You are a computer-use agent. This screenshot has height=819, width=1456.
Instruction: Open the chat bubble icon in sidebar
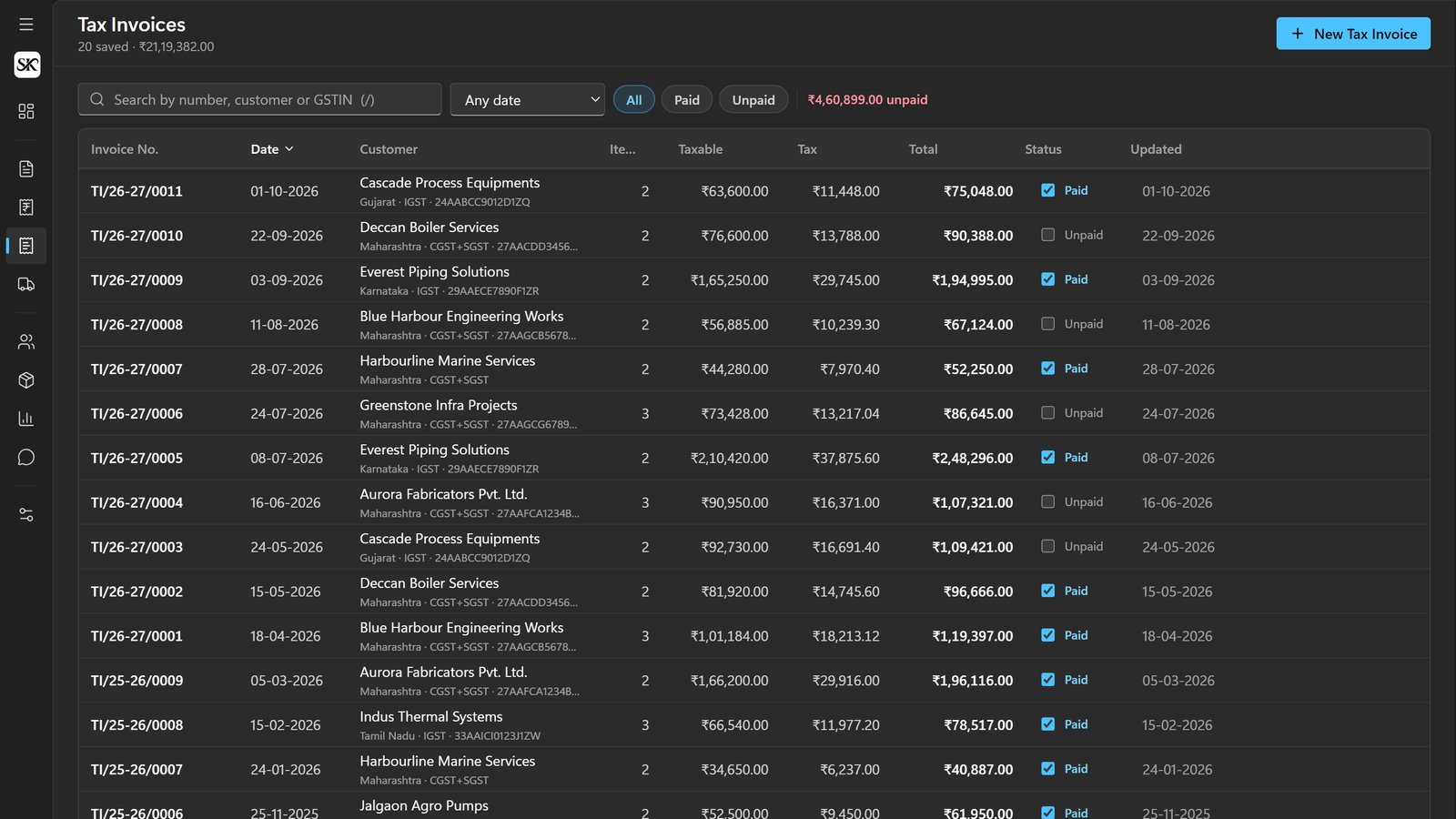(x=26, y=458)
